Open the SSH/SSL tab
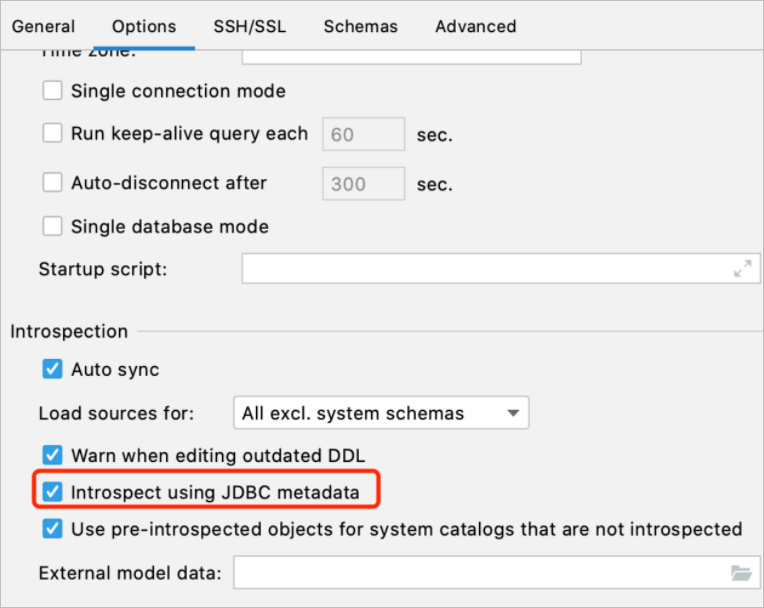This screenshot has height=608, width=764. pos(249,27)
